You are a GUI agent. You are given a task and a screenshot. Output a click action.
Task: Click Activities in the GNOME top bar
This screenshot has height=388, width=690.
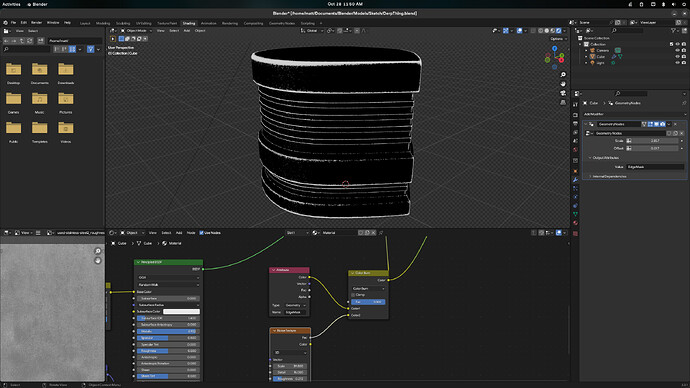point(11,4)
